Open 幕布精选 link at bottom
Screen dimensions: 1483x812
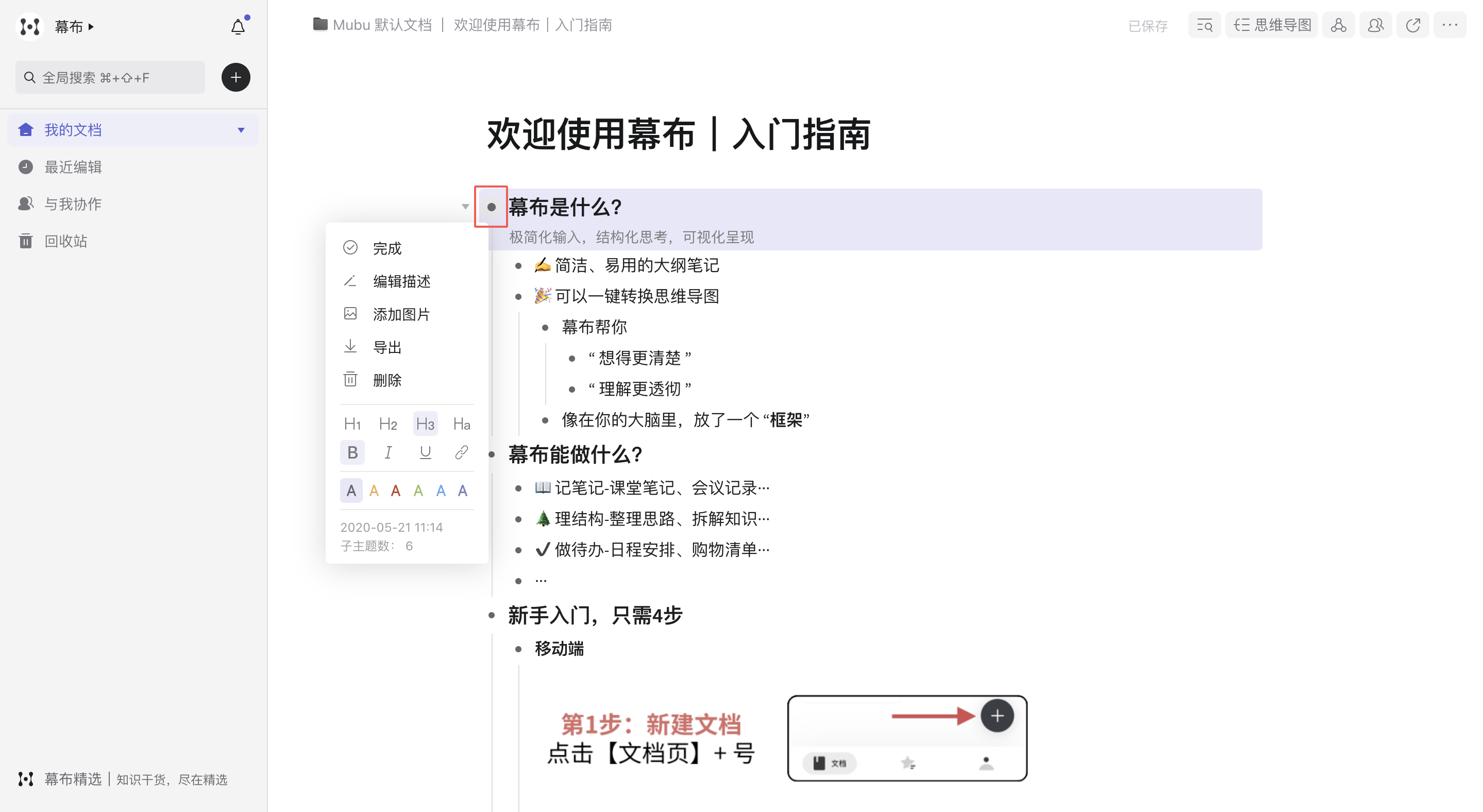pyautogui.click(x=123, y=779)
